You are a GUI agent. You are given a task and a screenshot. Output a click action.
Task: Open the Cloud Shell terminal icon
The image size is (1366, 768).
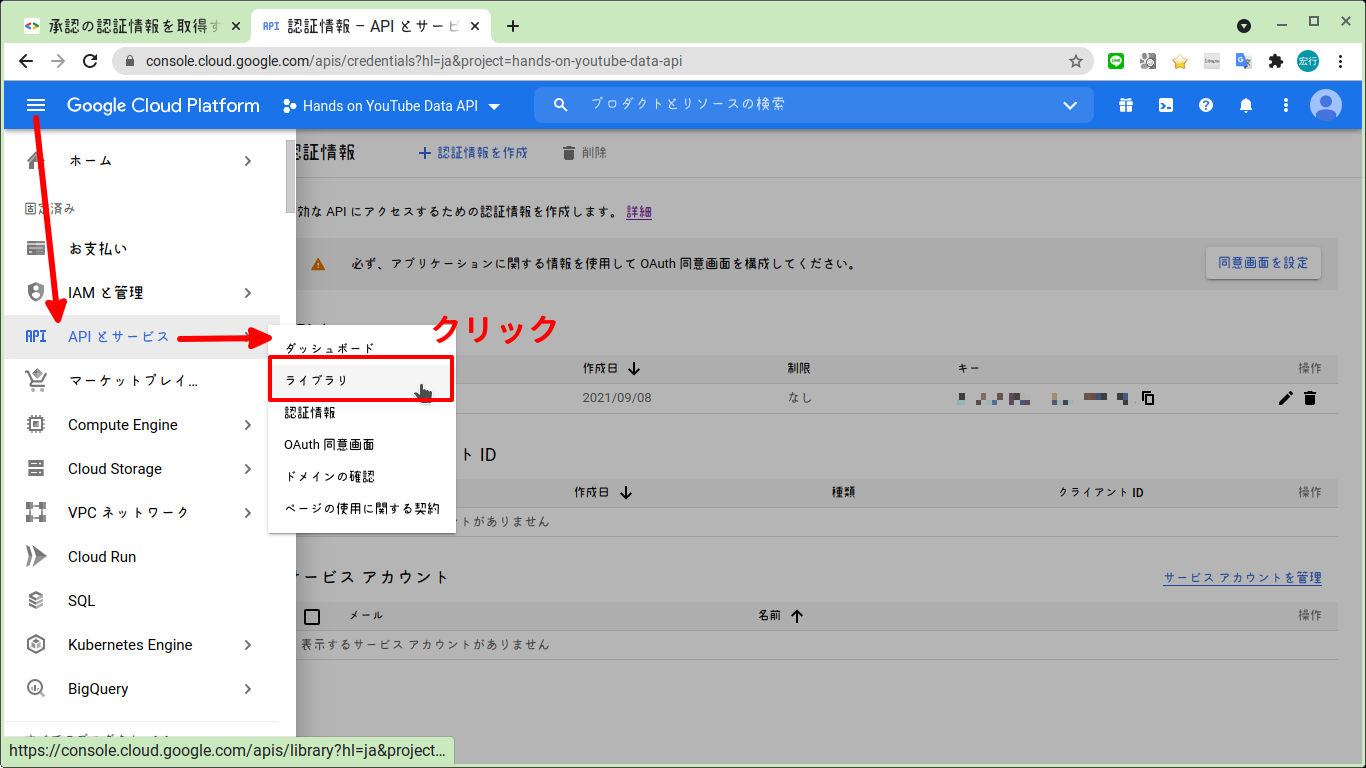point(1165,104)
